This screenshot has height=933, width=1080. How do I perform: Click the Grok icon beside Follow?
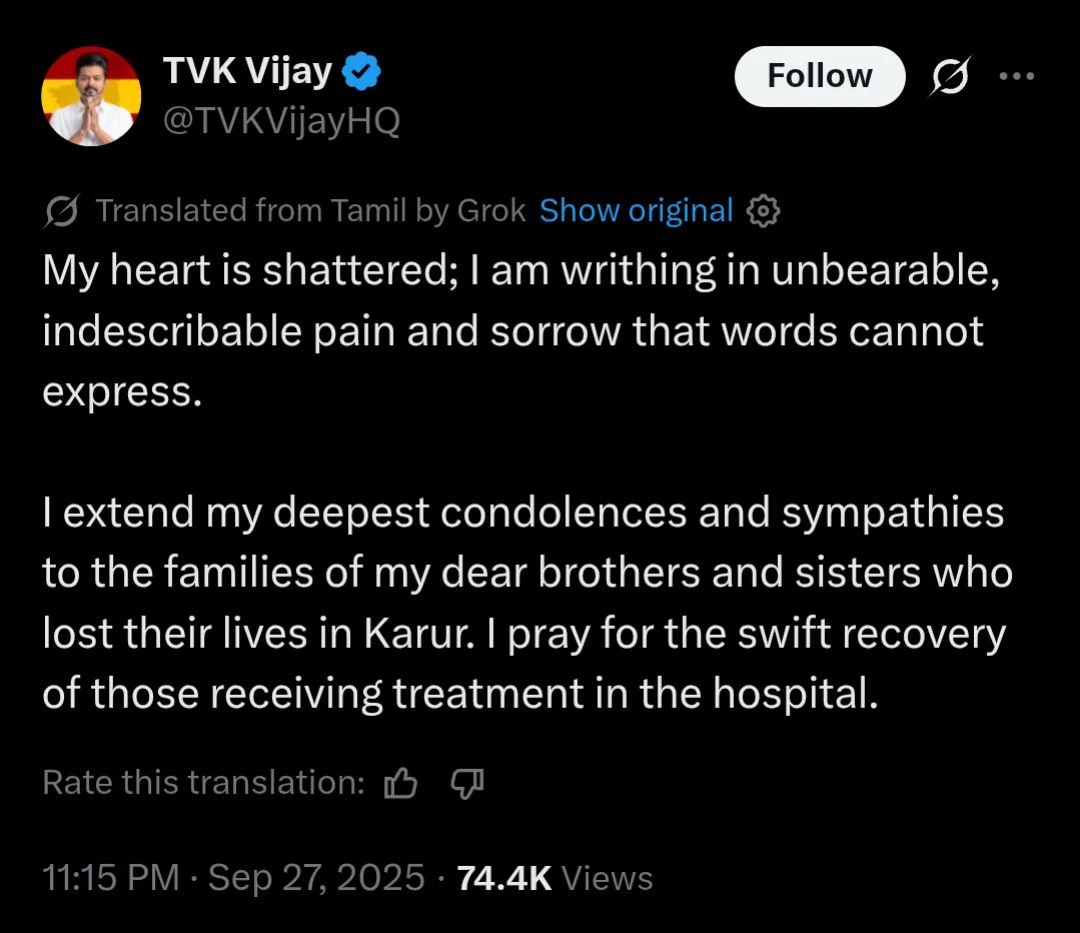(x=948, y=77)
